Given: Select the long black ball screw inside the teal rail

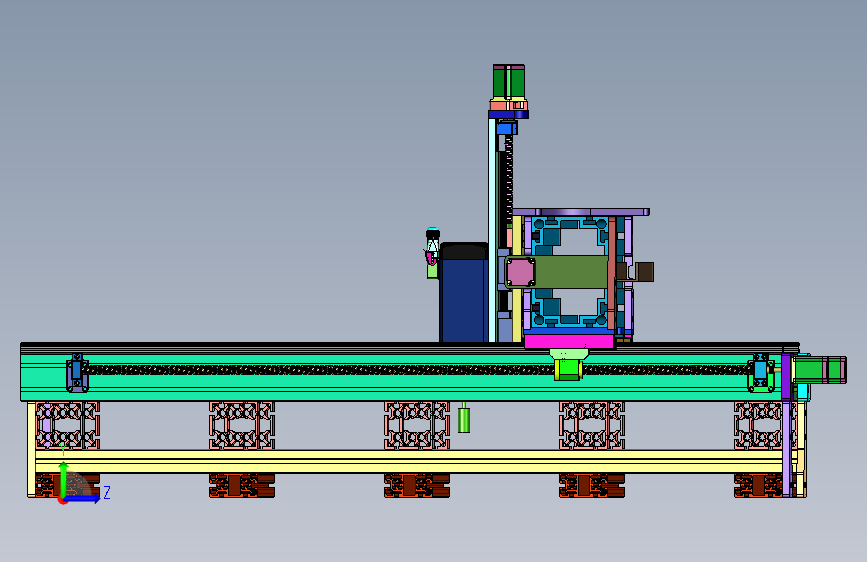Looking at the screenshot, I should pyautogui.click(x=417, y=370).
